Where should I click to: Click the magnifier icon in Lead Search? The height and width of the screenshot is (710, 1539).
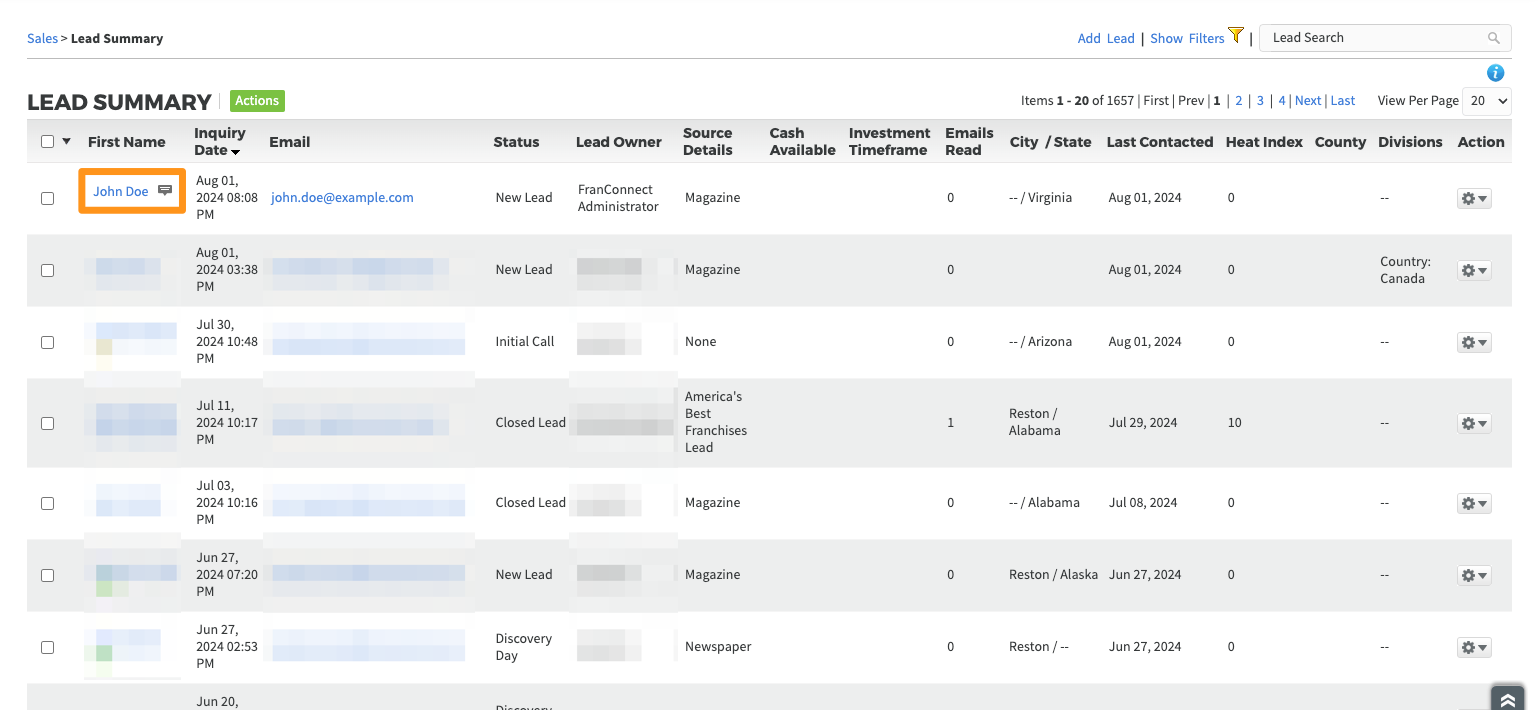(x=1494, y=38)
